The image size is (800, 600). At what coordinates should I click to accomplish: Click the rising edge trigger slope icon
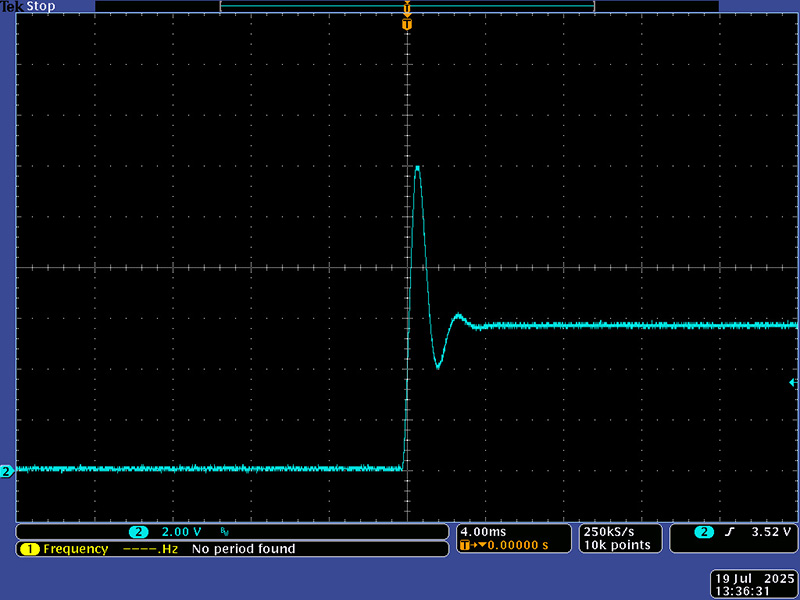[729, 532]
